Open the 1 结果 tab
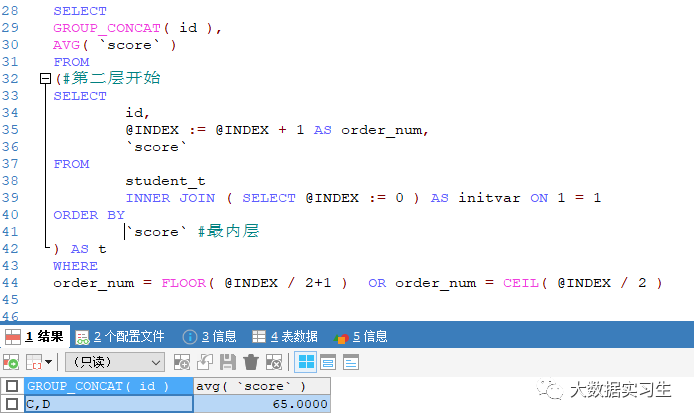694x420 pixels. point(35,337)
